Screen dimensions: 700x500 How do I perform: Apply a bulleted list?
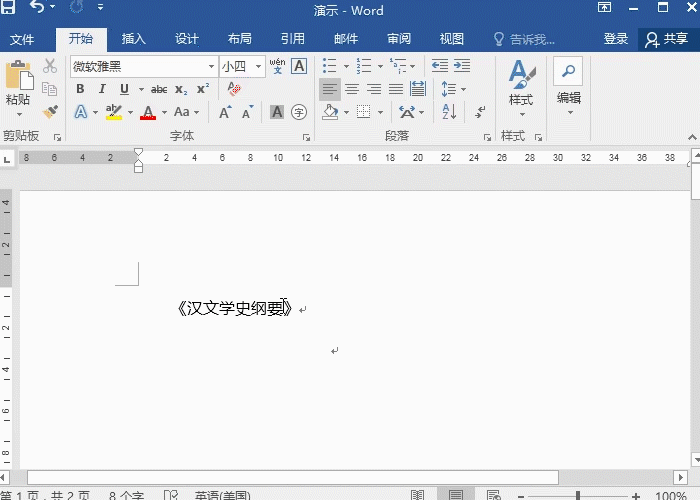(330, 66)
